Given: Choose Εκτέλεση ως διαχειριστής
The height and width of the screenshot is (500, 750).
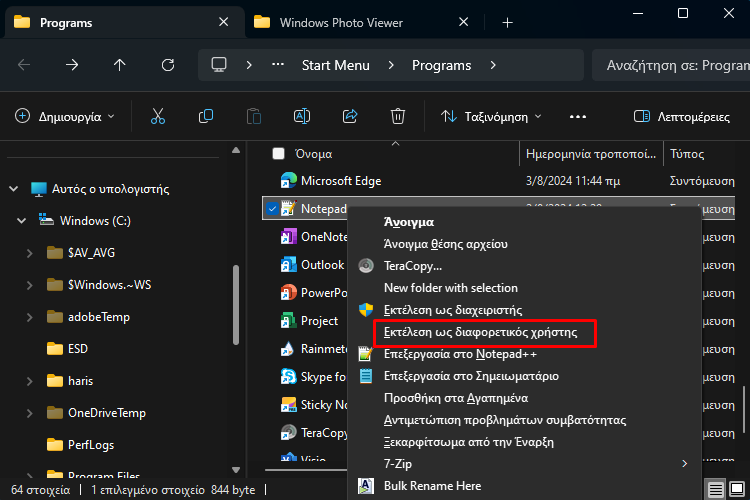Looking at the screenshot, I should coord(524,310).
